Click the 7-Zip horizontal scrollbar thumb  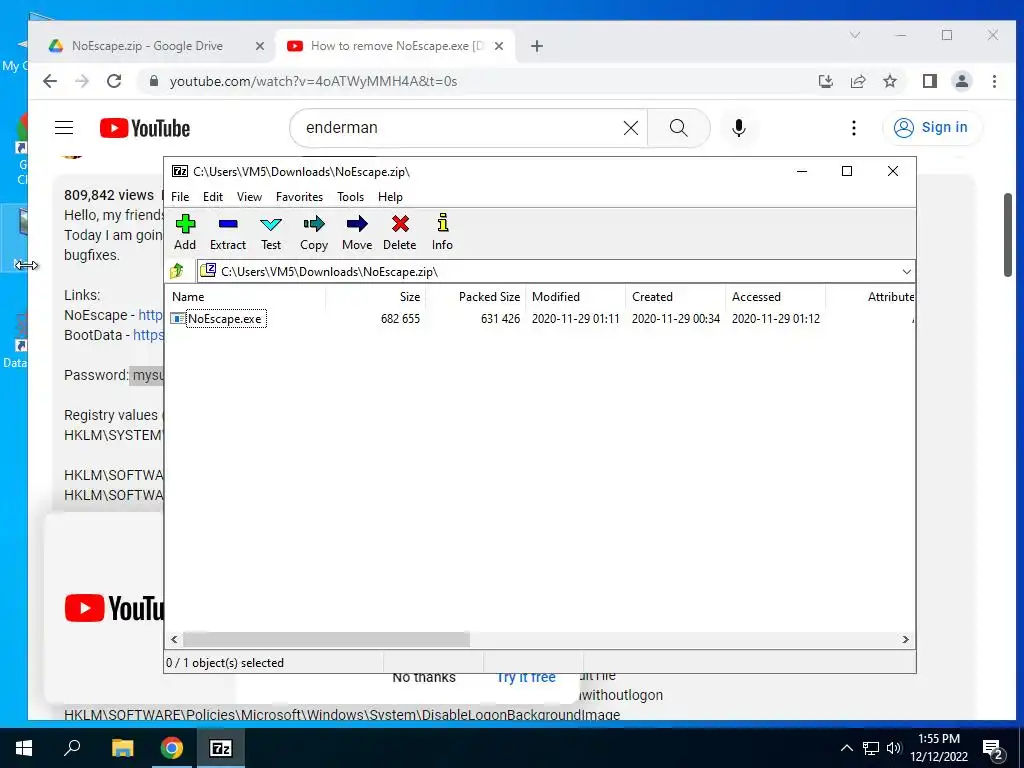click(326, 639)
